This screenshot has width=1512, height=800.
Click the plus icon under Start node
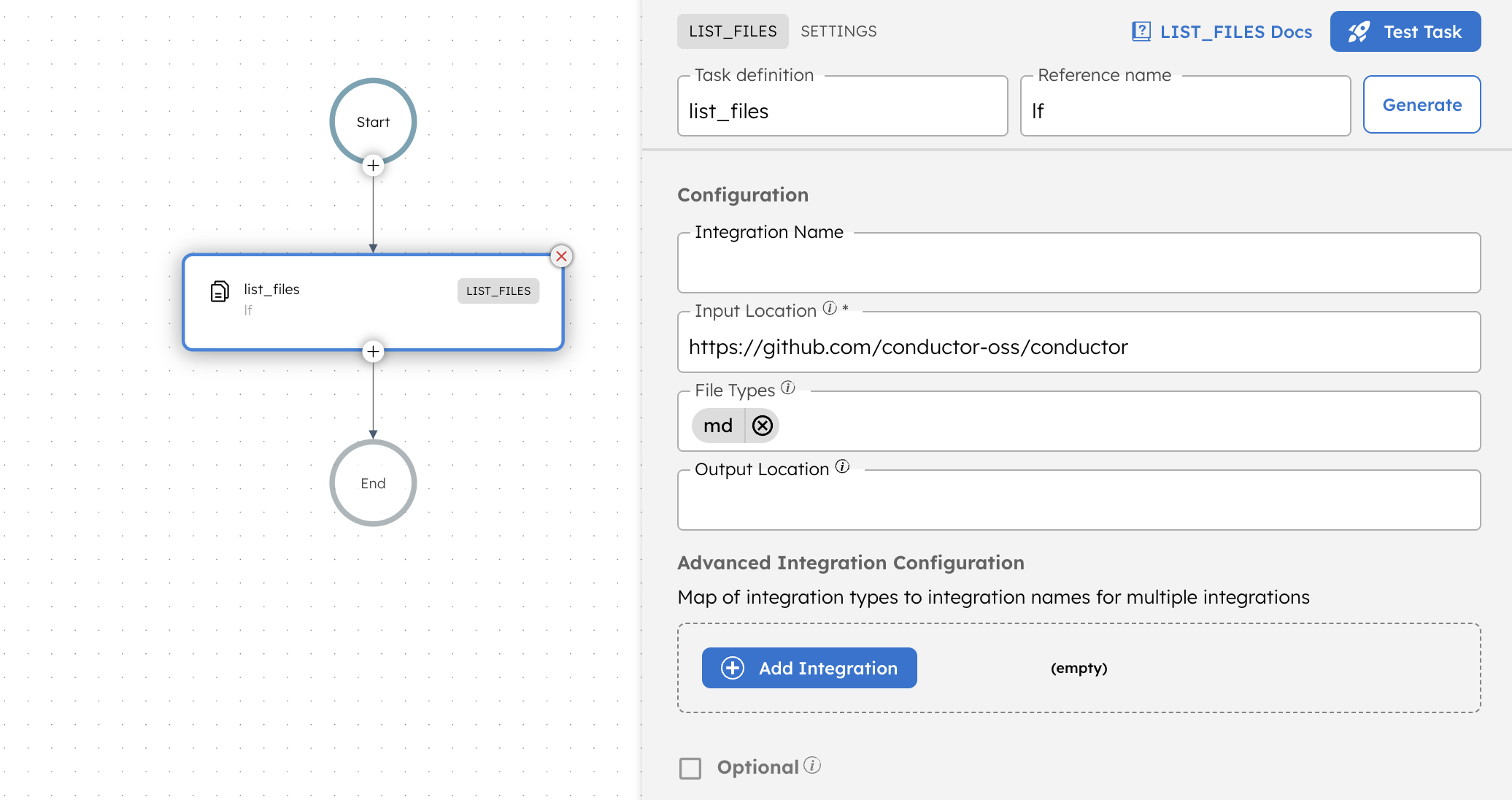coord(373,166)
